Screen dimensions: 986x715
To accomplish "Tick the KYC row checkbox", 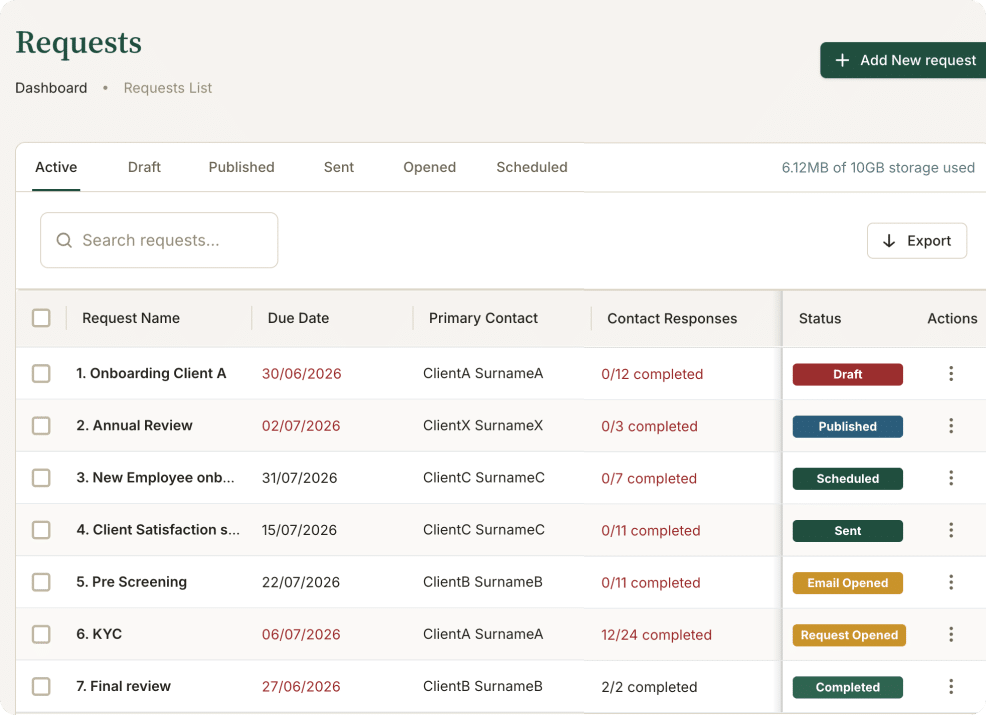I will coord(42,635).
